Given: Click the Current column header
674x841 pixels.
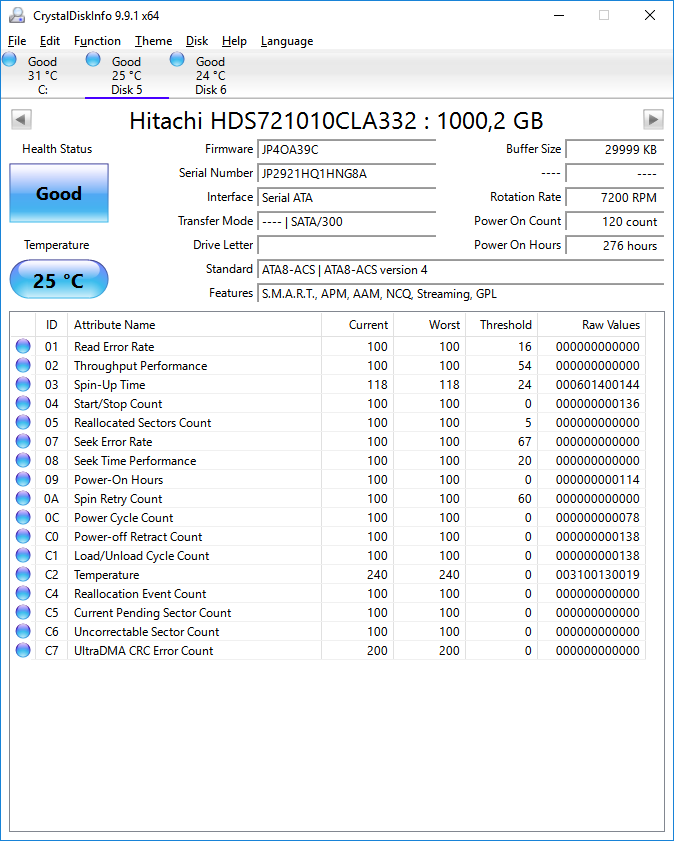Looking at the screenshot, I should click(x=357, y=324).
